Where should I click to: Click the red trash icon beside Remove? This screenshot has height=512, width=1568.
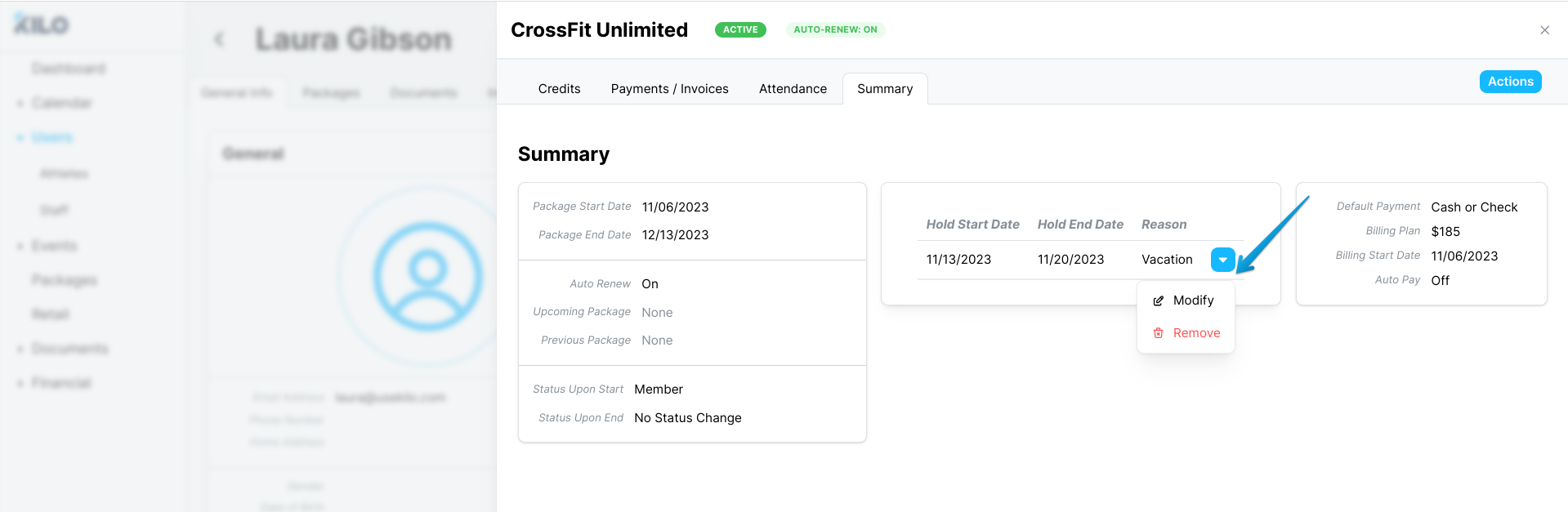1158,333
